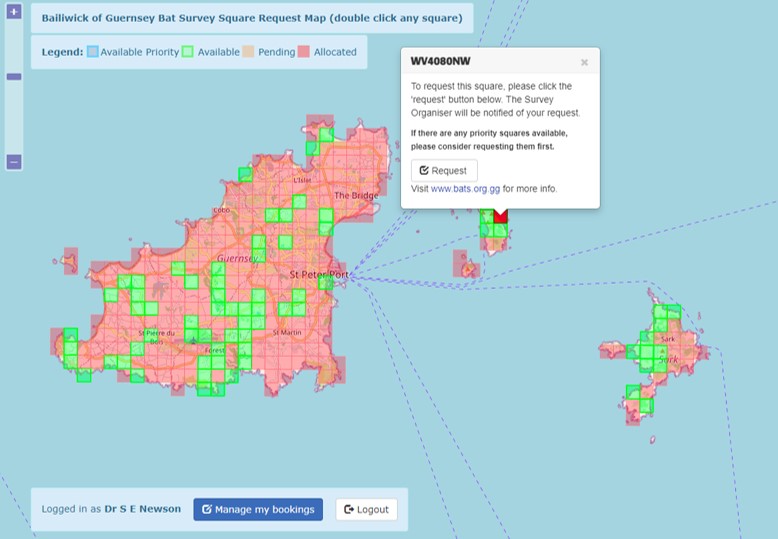Open Manage my bookings

pyautogui.click(x=258, y=509)
